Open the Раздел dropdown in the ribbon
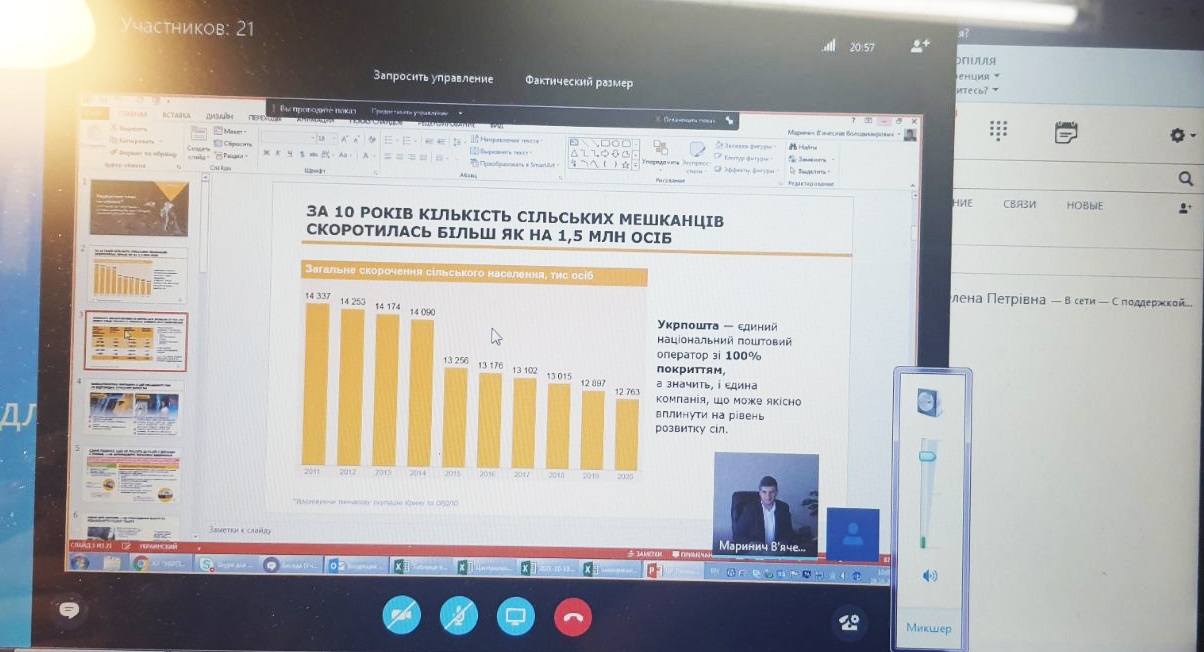 232,156
